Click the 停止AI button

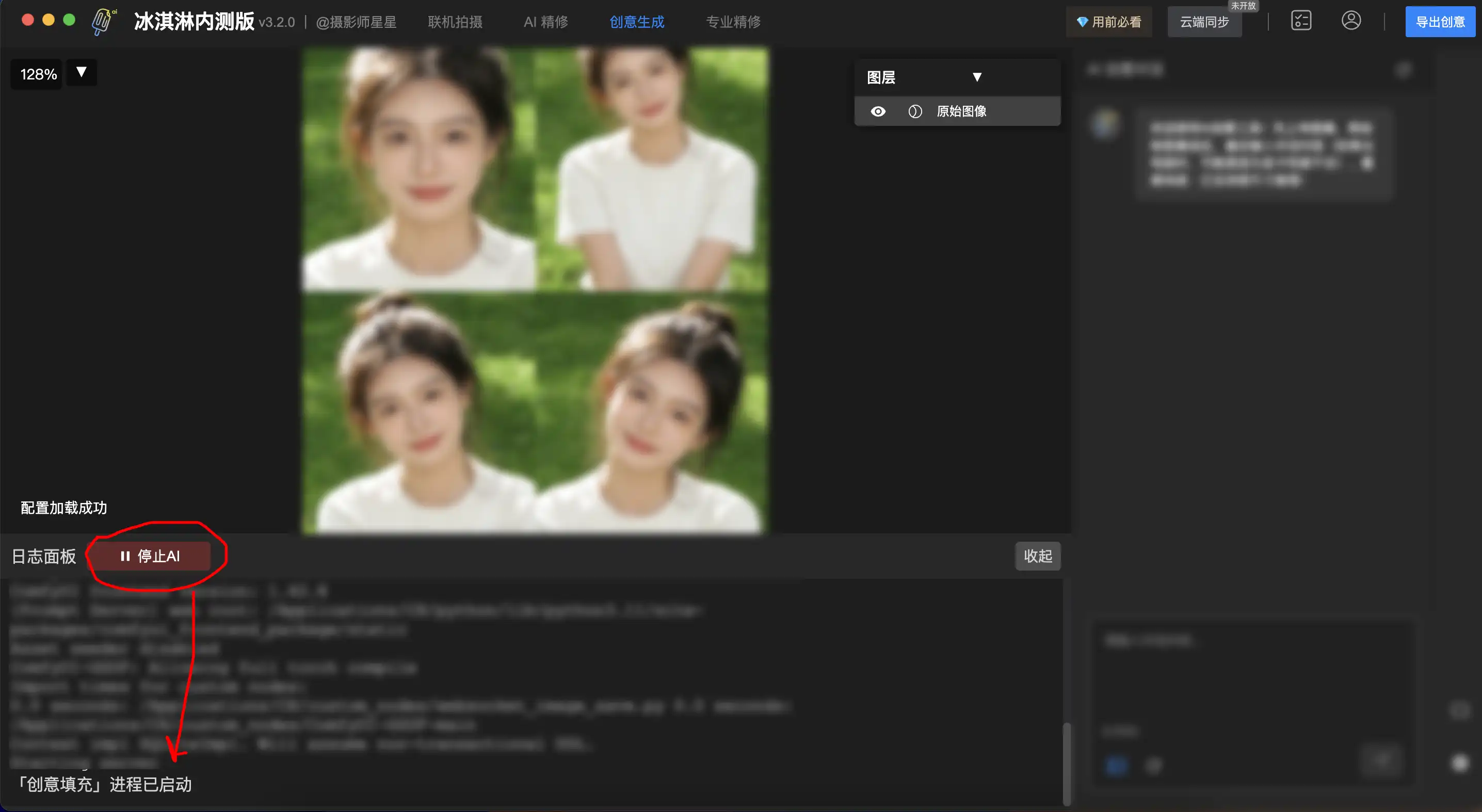pos(151,556)
